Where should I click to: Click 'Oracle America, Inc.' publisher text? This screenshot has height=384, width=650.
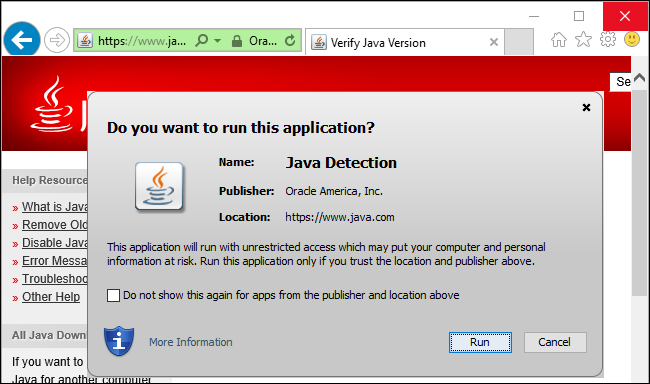click(334, 191)
